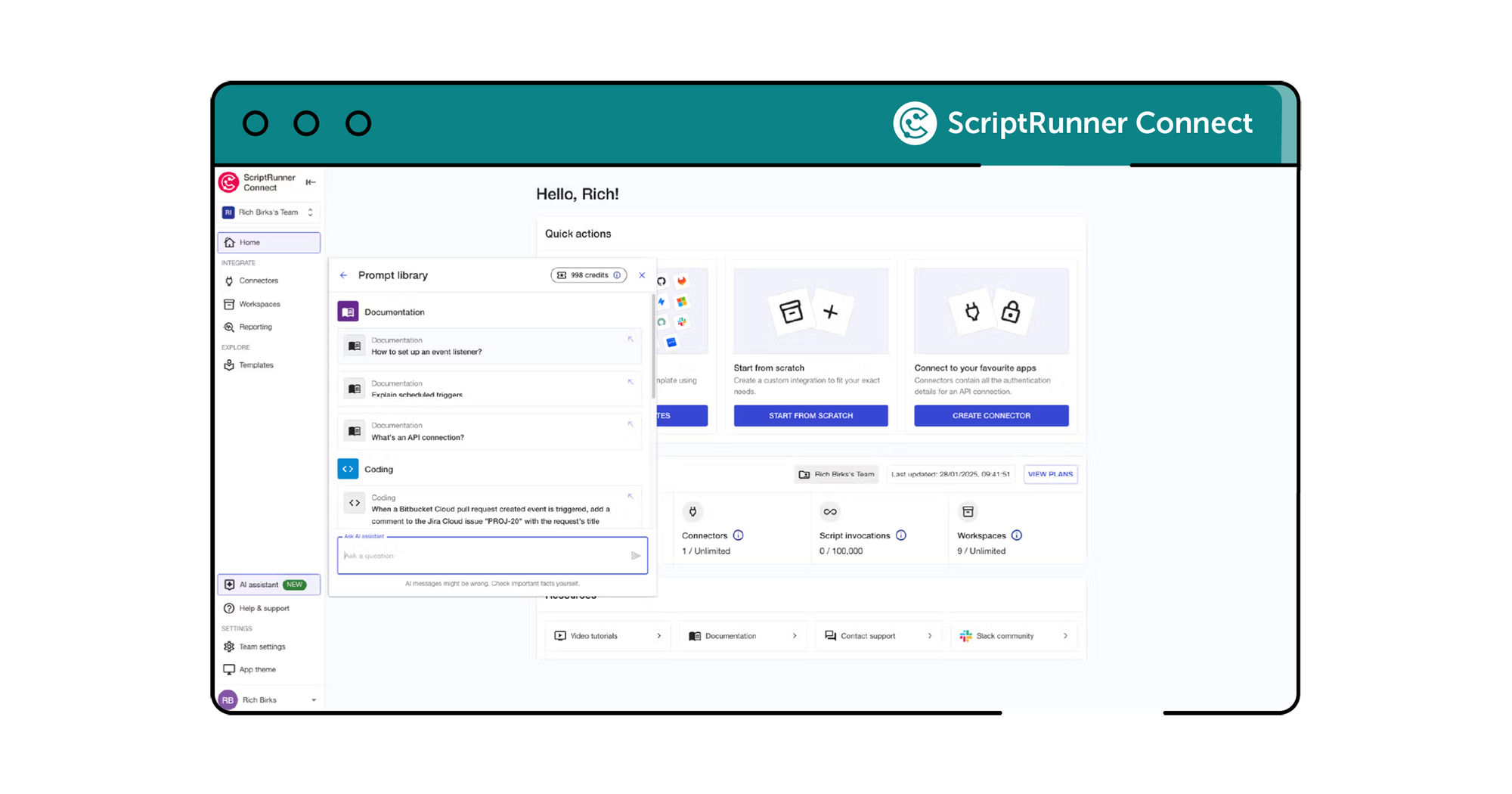Viewport: 1512px width, 794px height.
Task: Click the Slack logo icon
Action: (x=965, y=636)
